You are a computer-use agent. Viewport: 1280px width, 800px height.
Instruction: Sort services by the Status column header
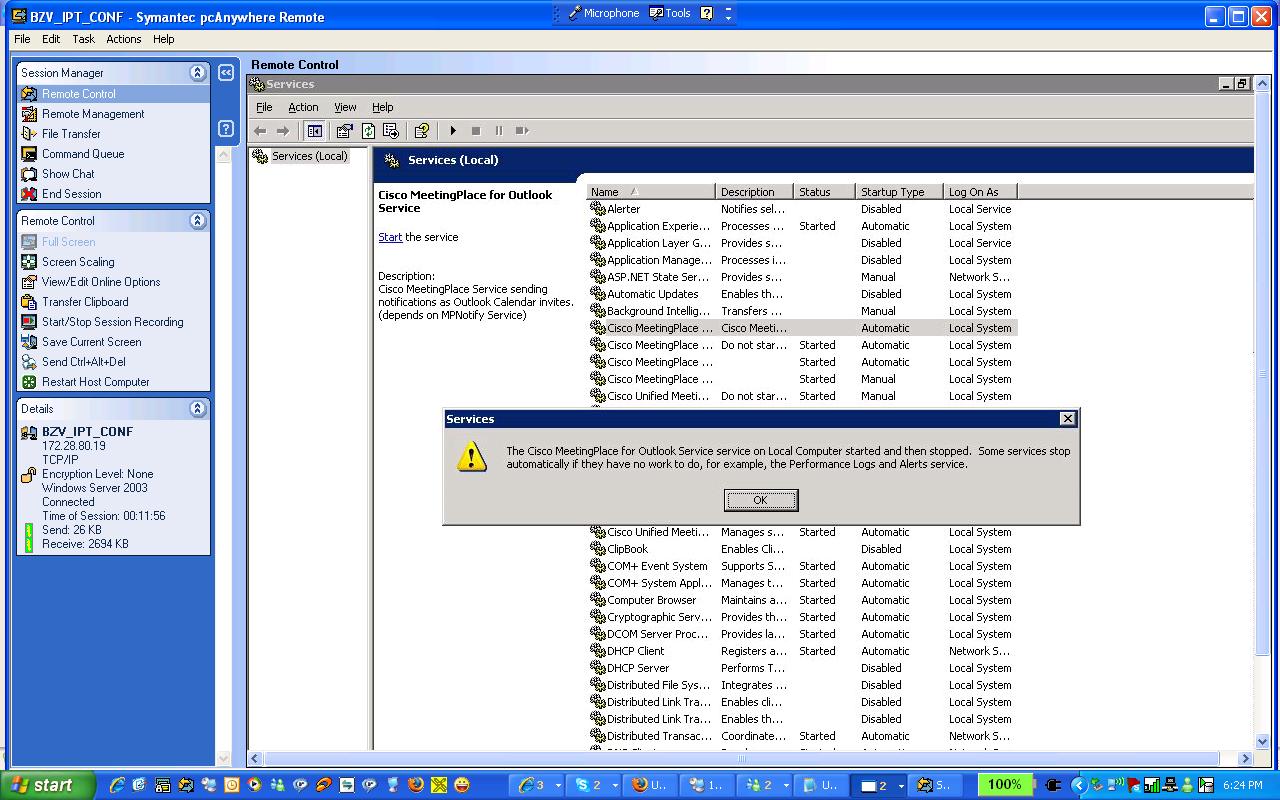pyautogui.click(x=825, y=192)
